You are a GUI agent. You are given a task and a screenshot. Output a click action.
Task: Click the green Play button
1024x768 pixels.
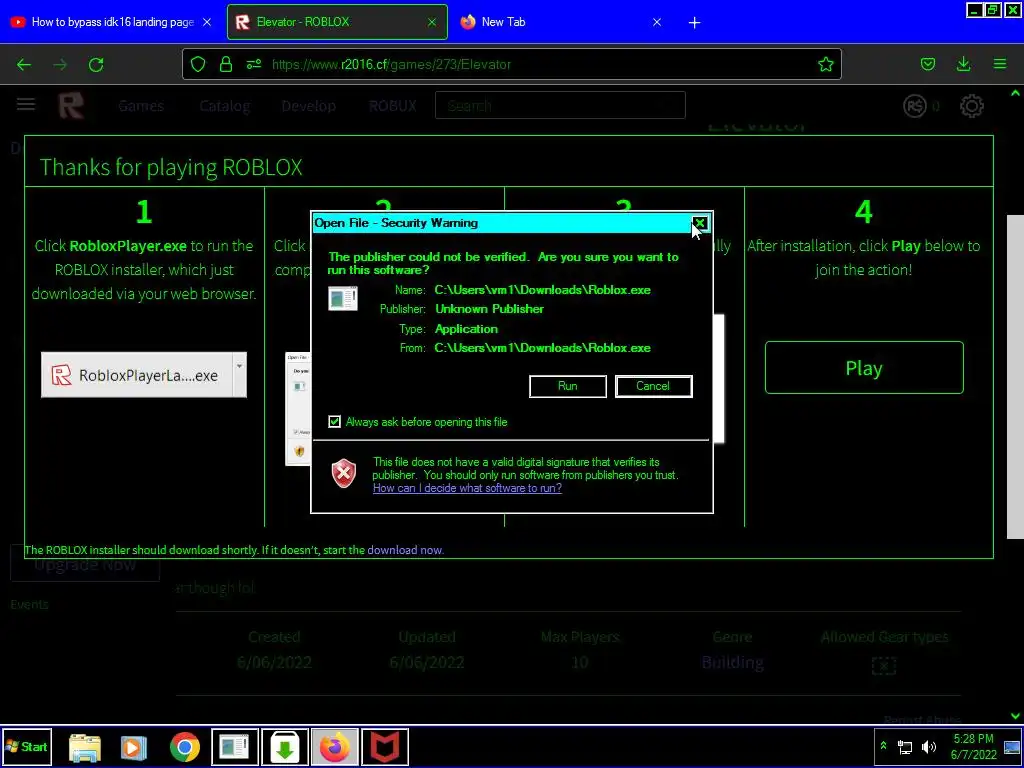point(864,368)
